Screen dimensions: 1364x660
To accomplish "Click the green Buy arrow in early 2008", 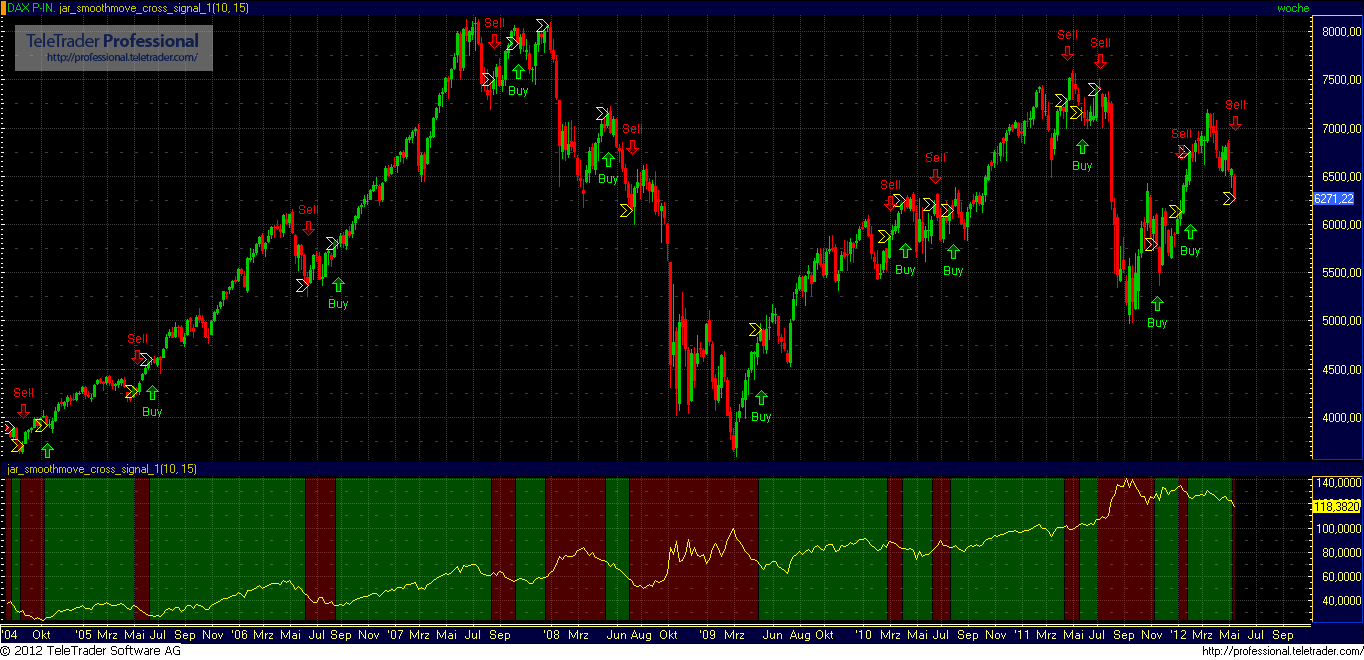I will (608, 160).
